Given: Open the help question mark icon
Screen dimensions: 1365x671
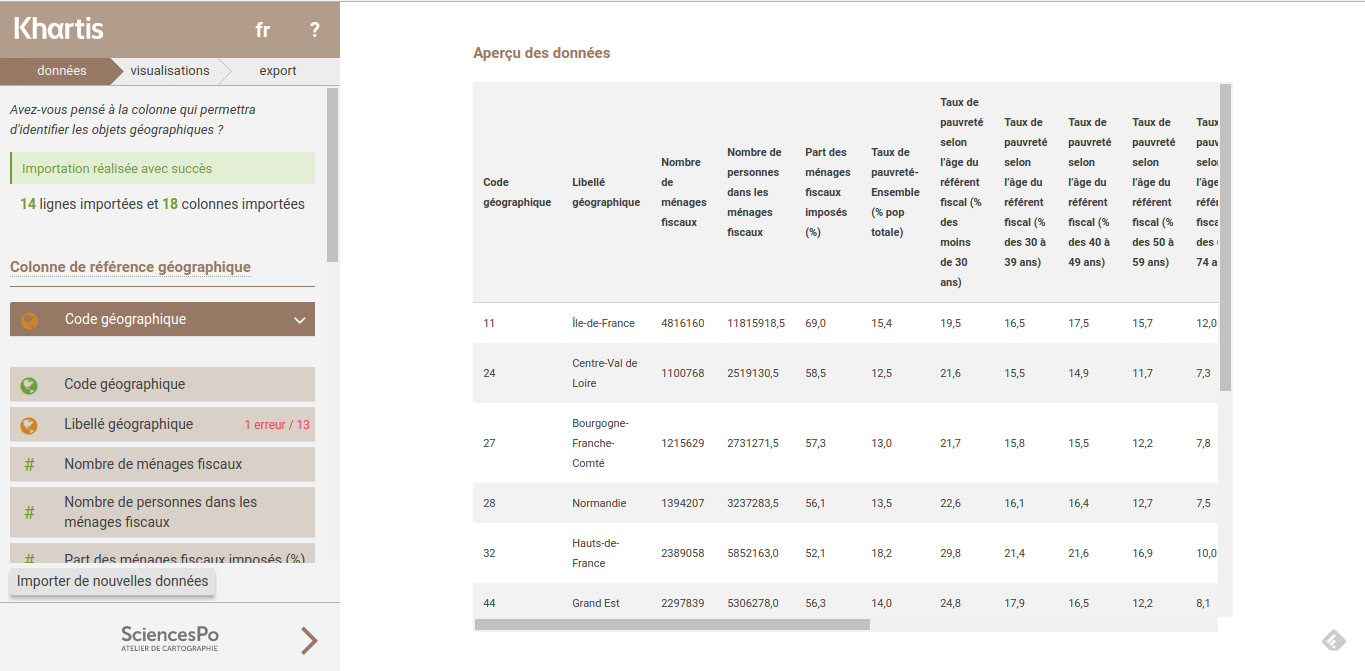Looking at the screenshot, I should click(x=315, y=30).
